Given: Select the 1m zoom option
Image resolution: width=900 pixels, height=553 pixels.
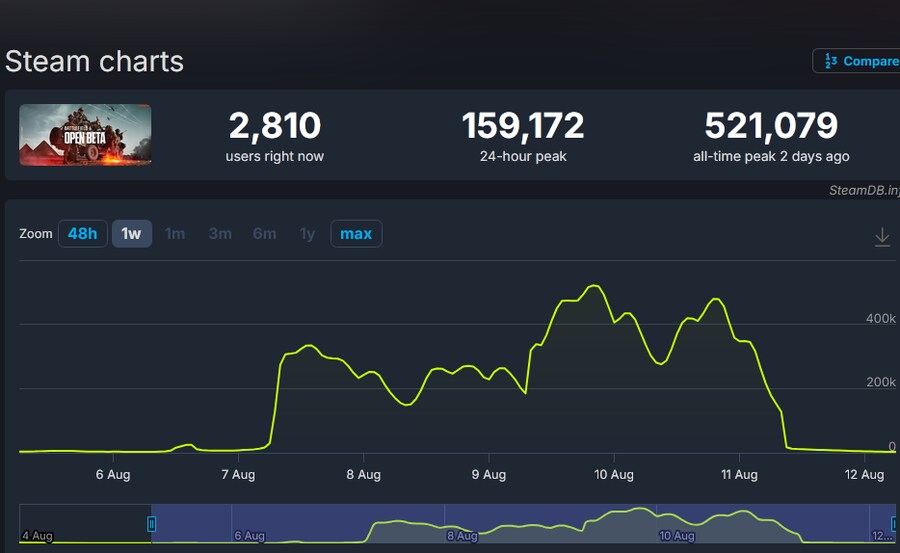Looking at the screenshot, I should coord(175,234).
